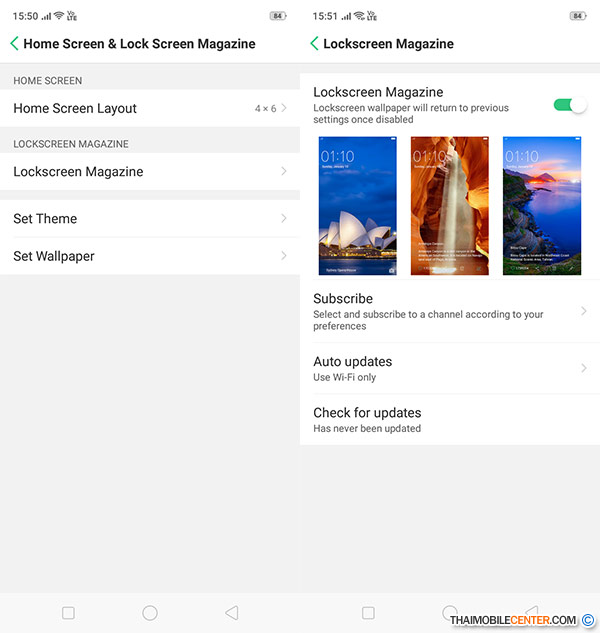The image size is (600, 633).
Task: Select coastal sunset lockscreen preview
Action: point(541,205)
